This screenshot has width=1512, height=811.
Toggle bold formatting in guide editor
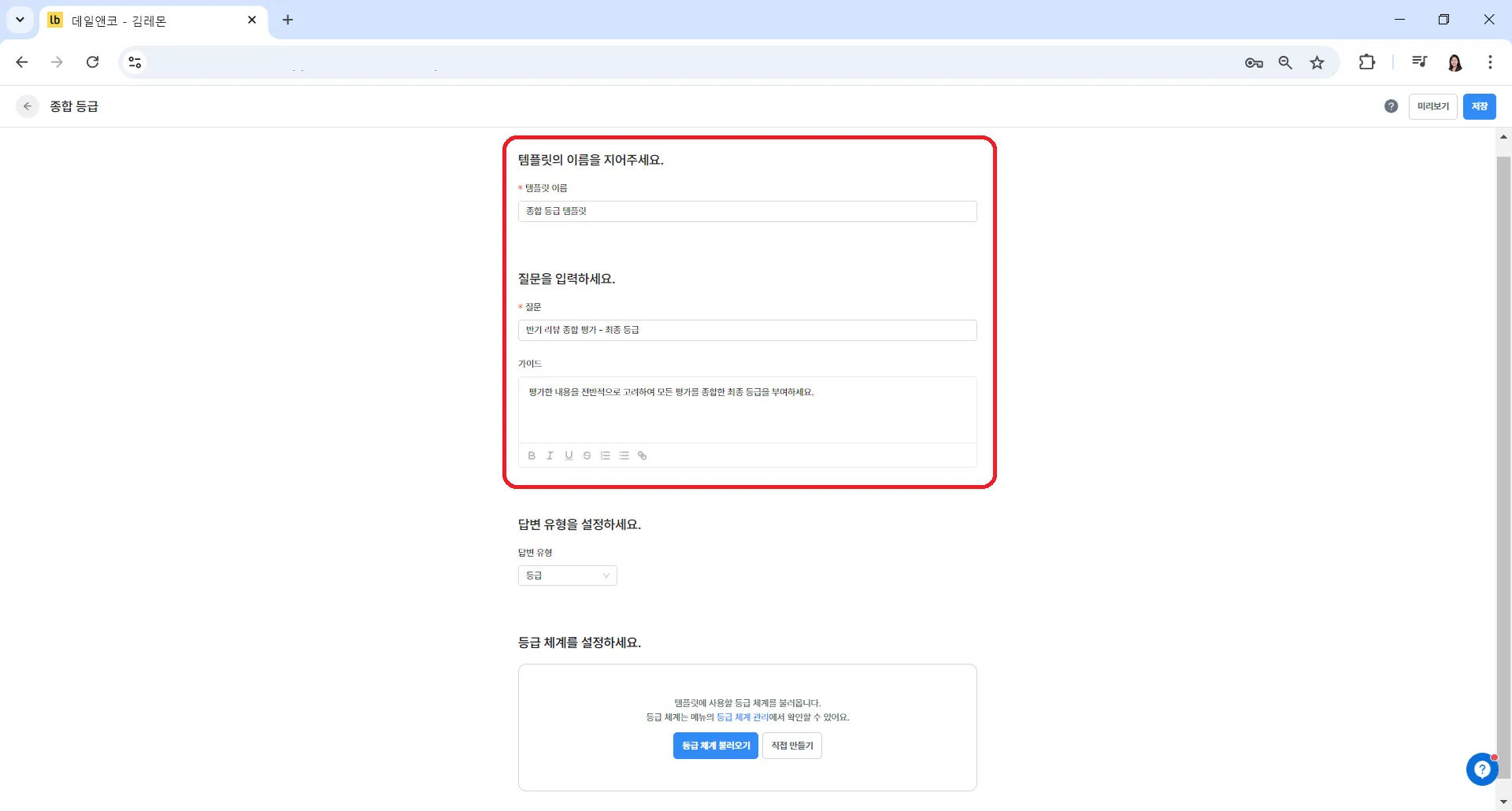tap(532, 455)
